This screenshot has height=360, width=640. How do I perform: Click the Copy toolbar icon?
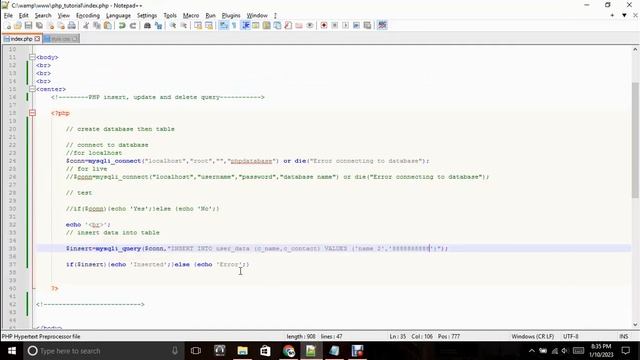pyautogui.click(x=97, y=26)
